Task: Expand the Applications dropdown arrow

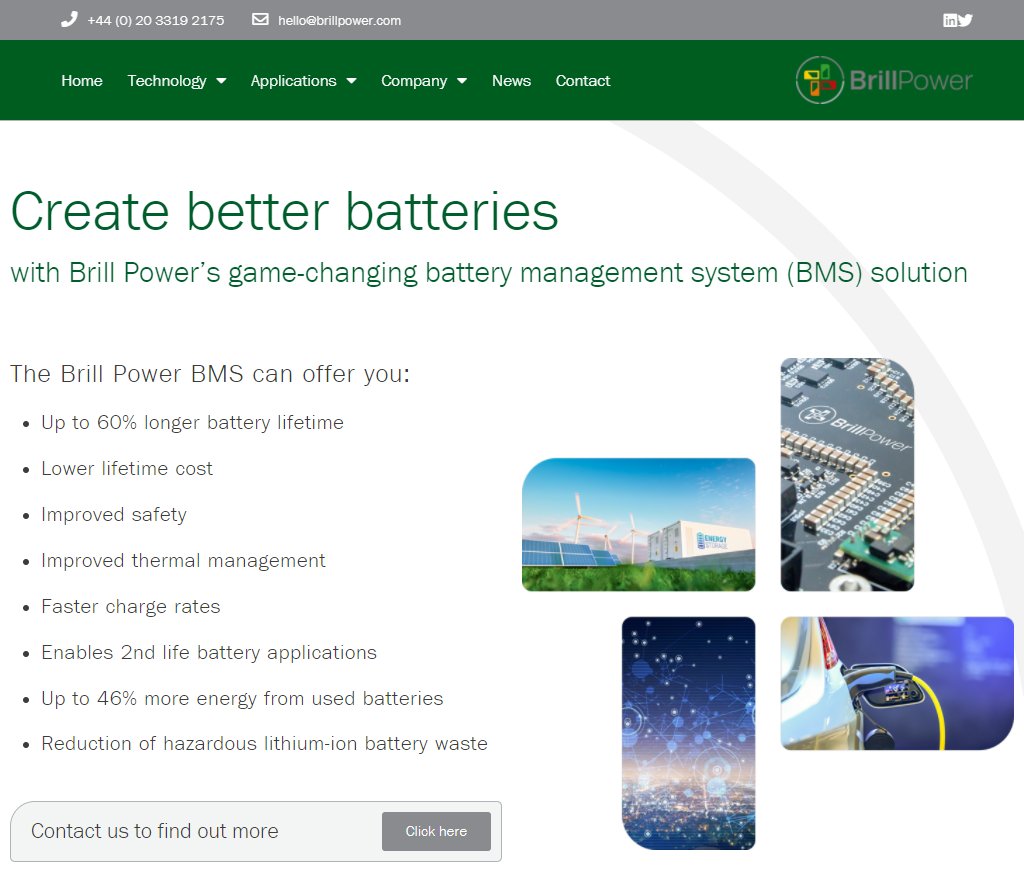Action: 351,81
